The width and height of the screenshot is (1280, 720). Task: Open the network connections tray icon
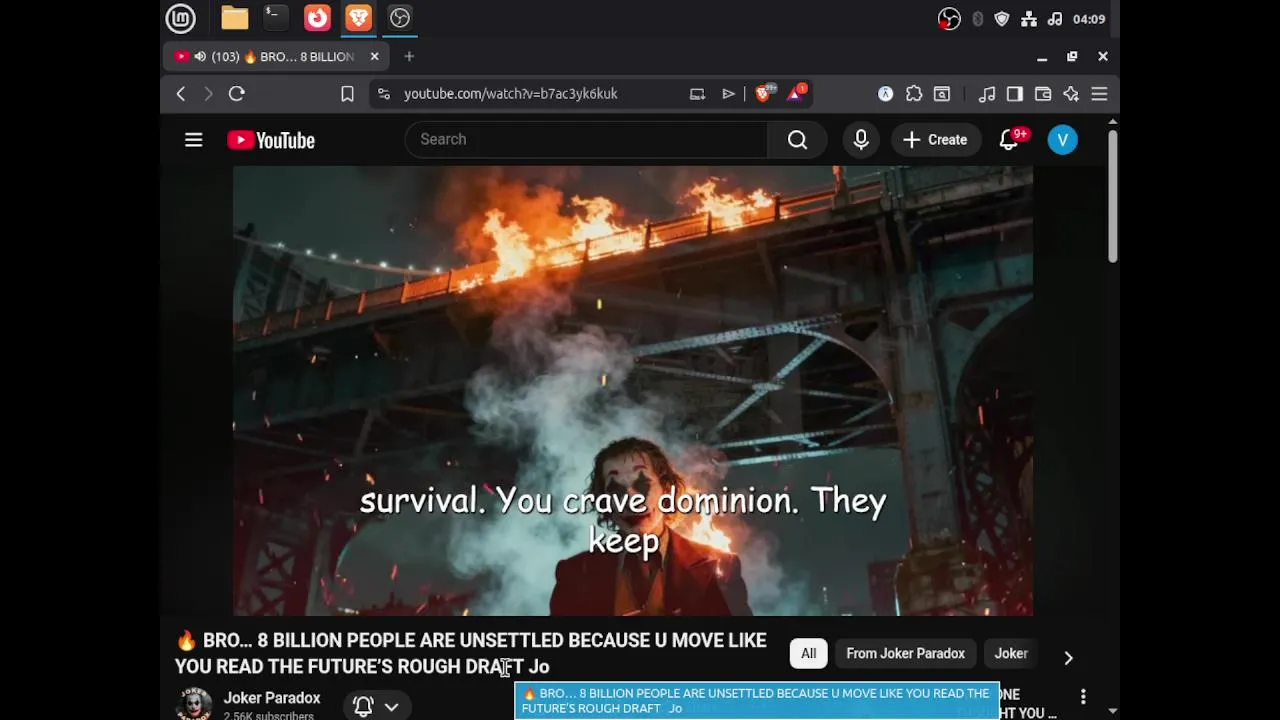tap(1029, 19)
